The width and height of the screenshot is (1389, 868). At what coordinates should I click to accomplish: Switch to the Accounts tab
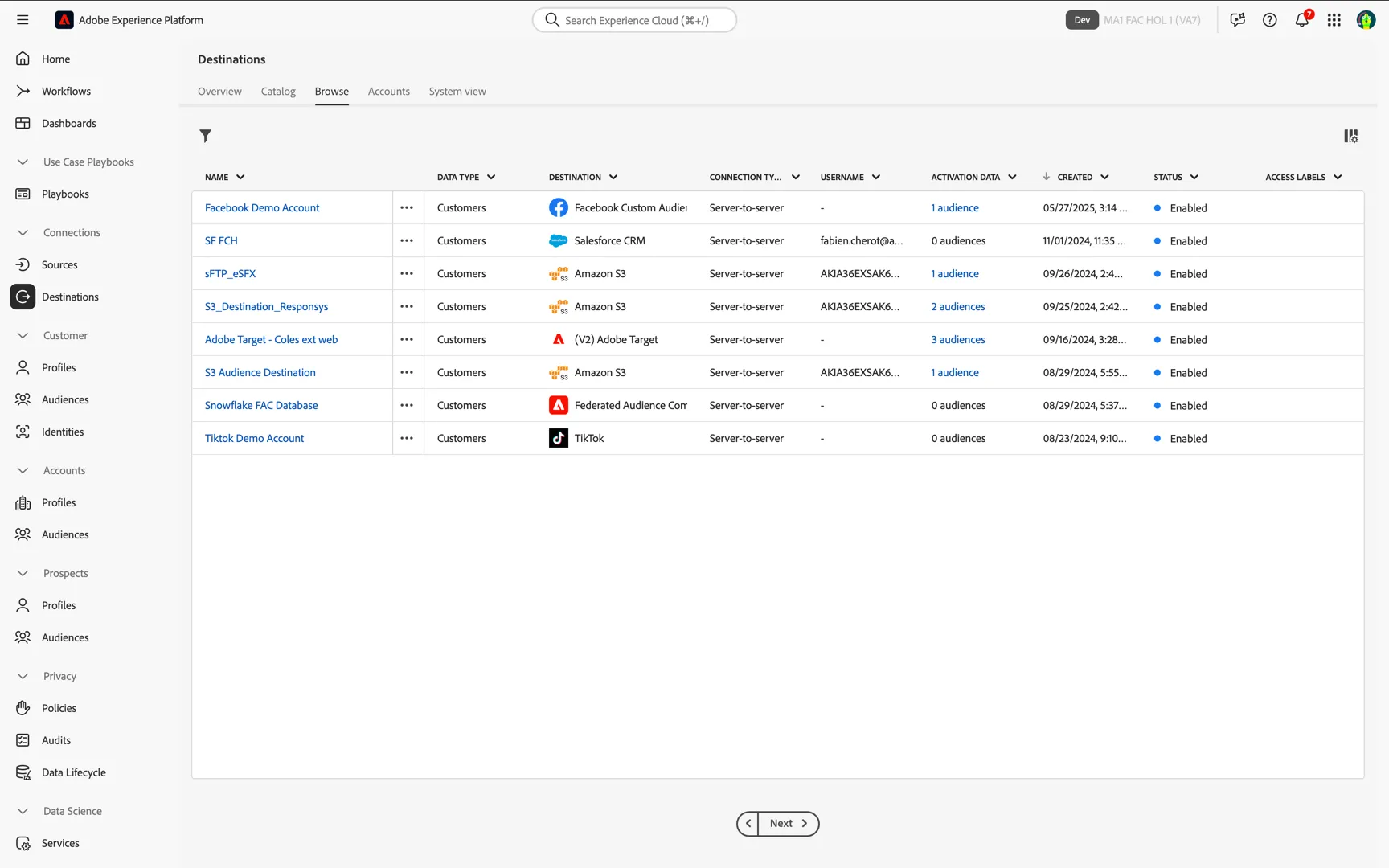click(x=389, y=92)
